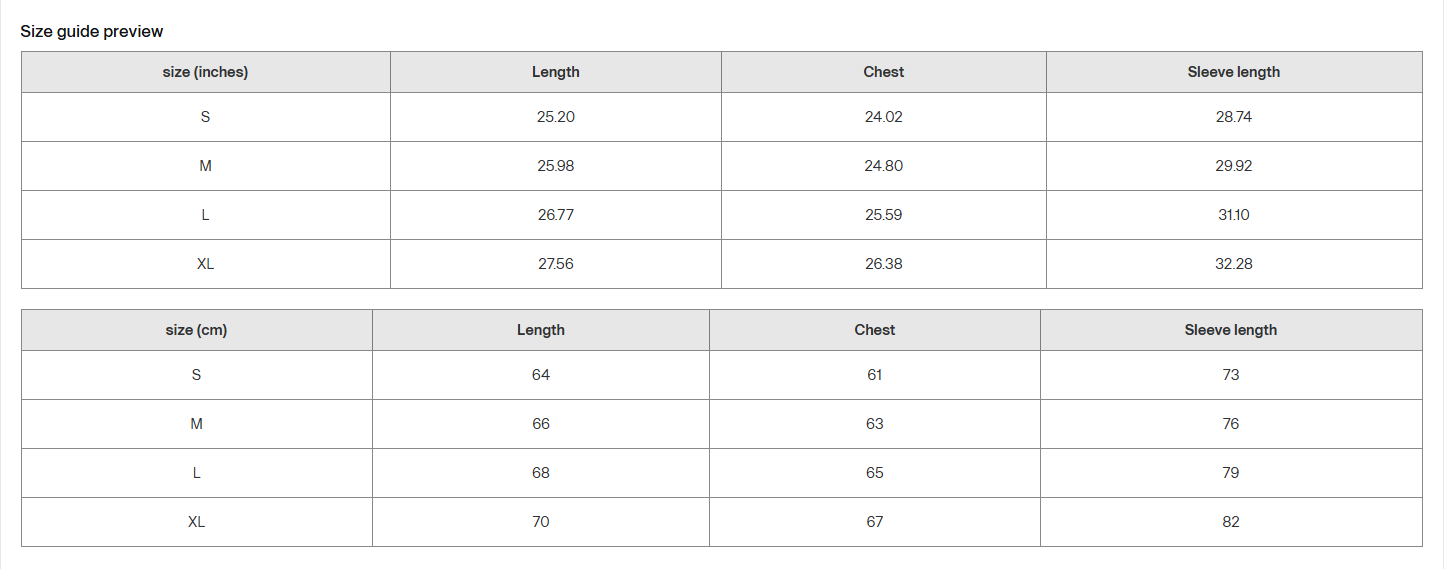
Task: Click the cm table Length header
Action: pyautogui.click(x=540, y=330)
